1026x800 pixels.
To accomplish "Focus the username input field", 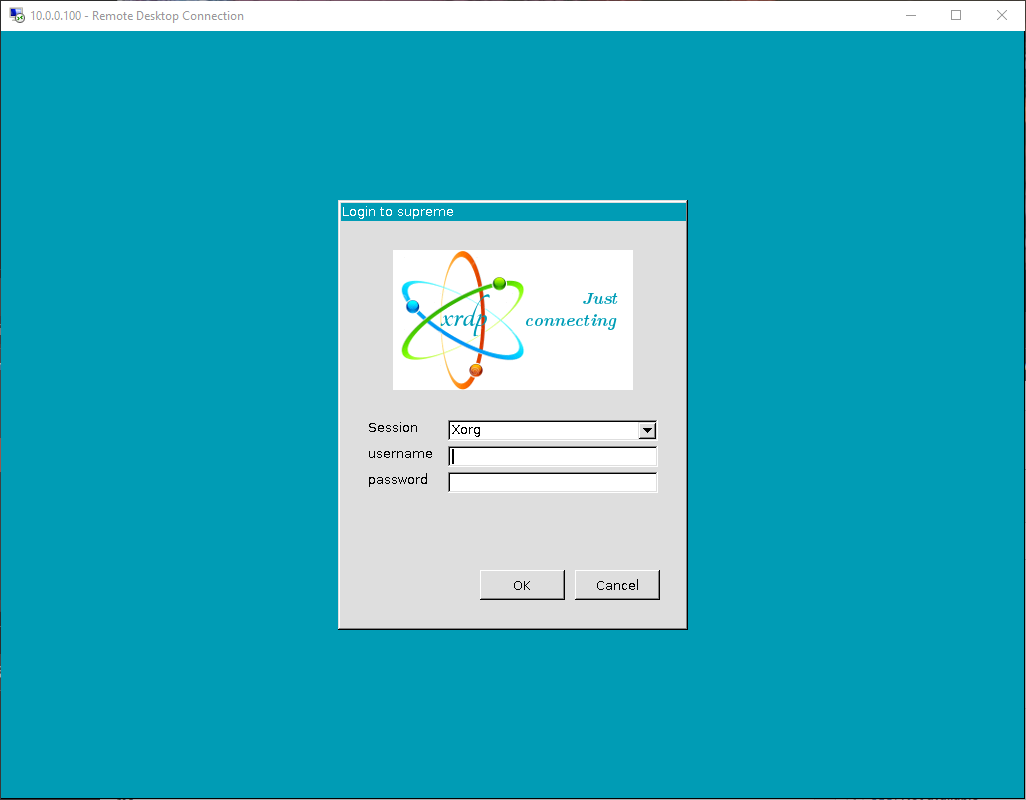I will [x=552, y=456].
